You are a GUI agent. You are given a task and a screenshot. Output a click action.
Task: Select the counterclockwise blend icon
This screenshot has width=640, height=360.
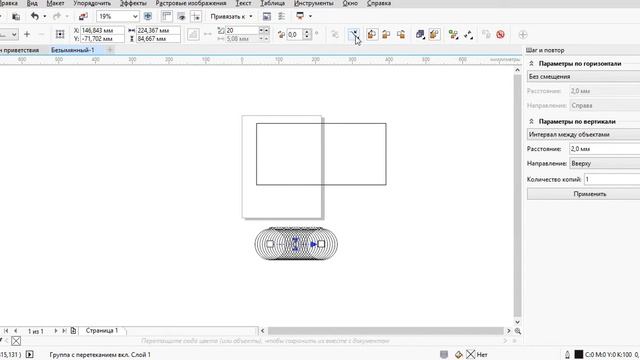401,35
